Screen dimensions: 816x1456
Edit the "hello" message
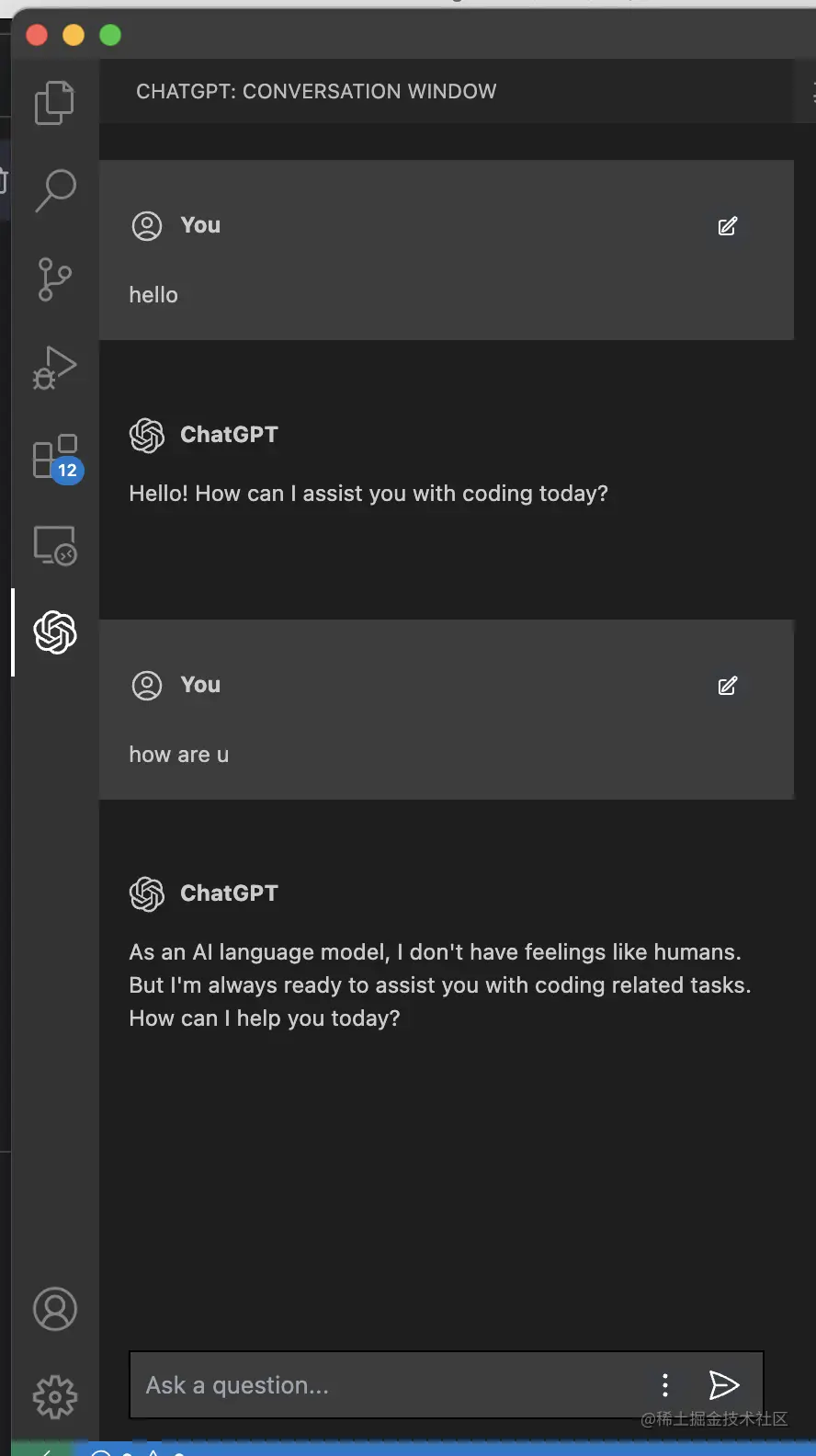coord(727,226)
